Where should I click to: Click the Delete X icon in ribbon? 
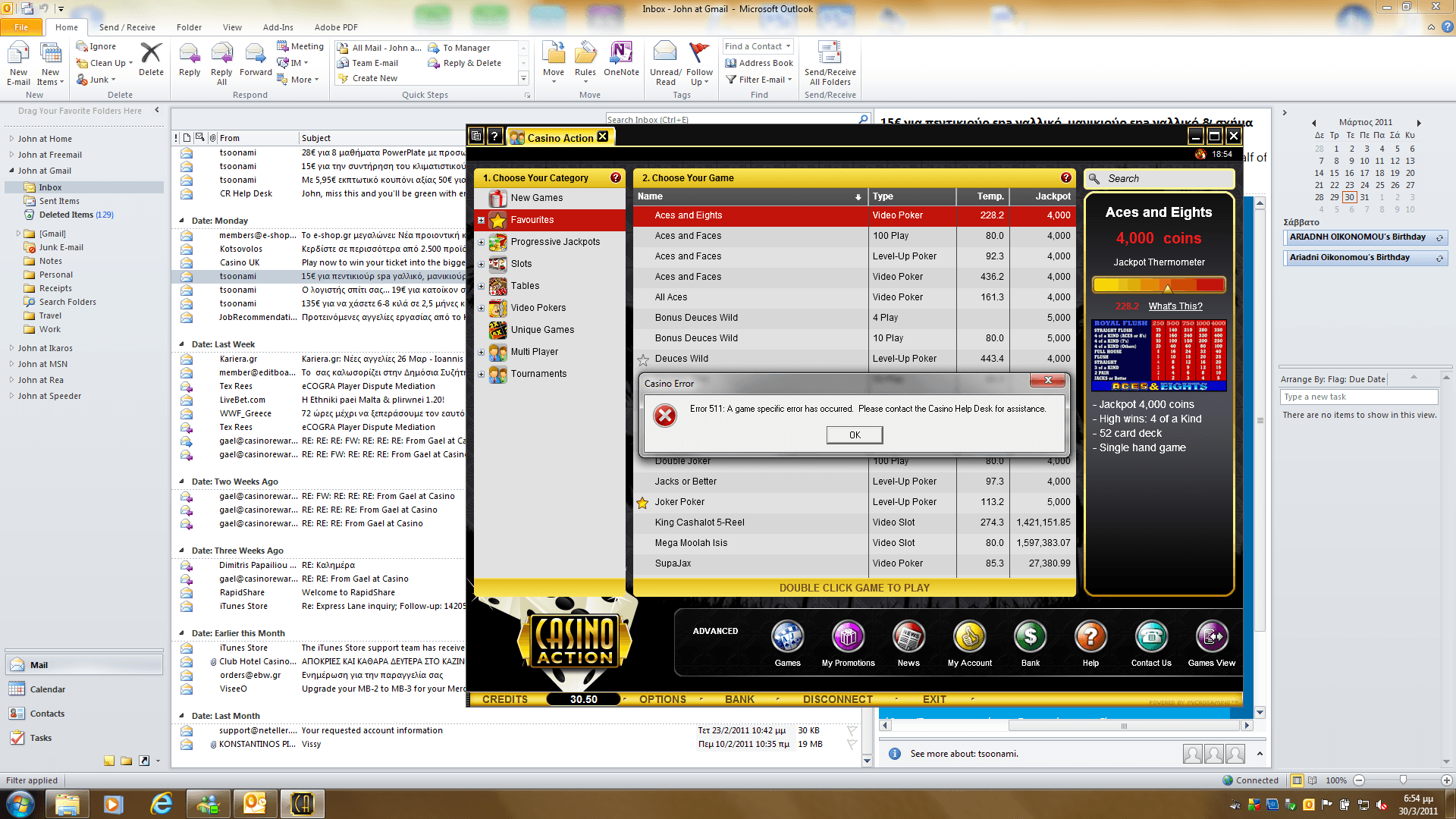(x=151, y=59)
